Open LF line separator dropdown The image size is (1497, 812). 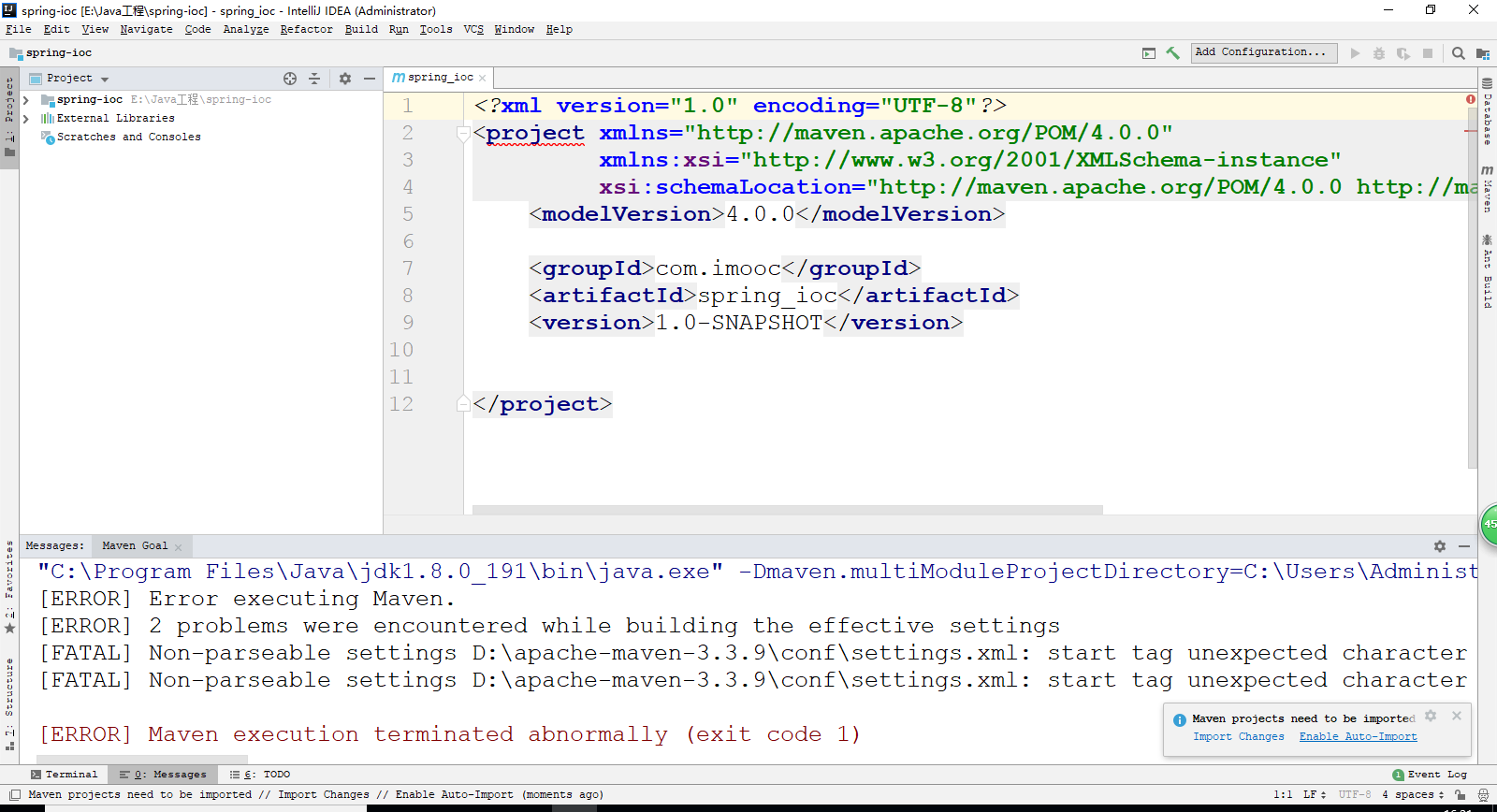(1315, 795)
